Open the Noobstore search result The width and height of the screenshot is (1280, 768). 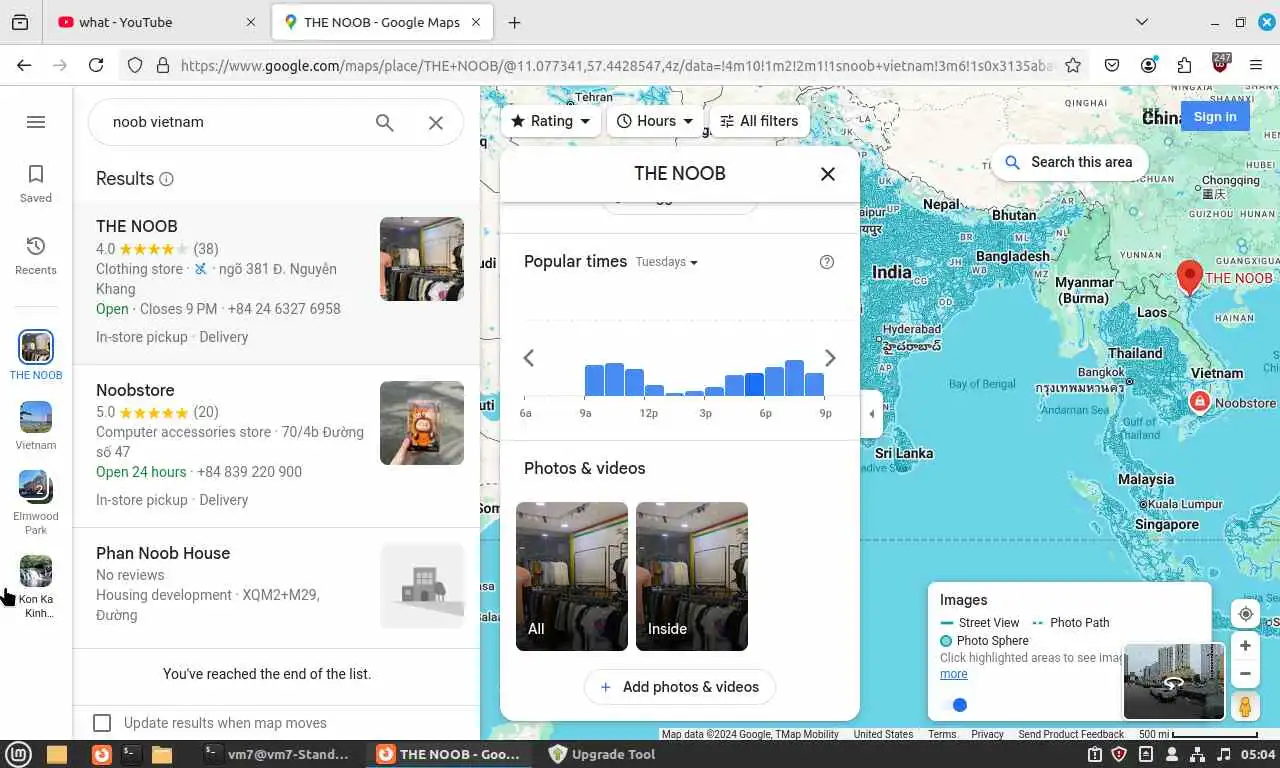coord(277,446)
